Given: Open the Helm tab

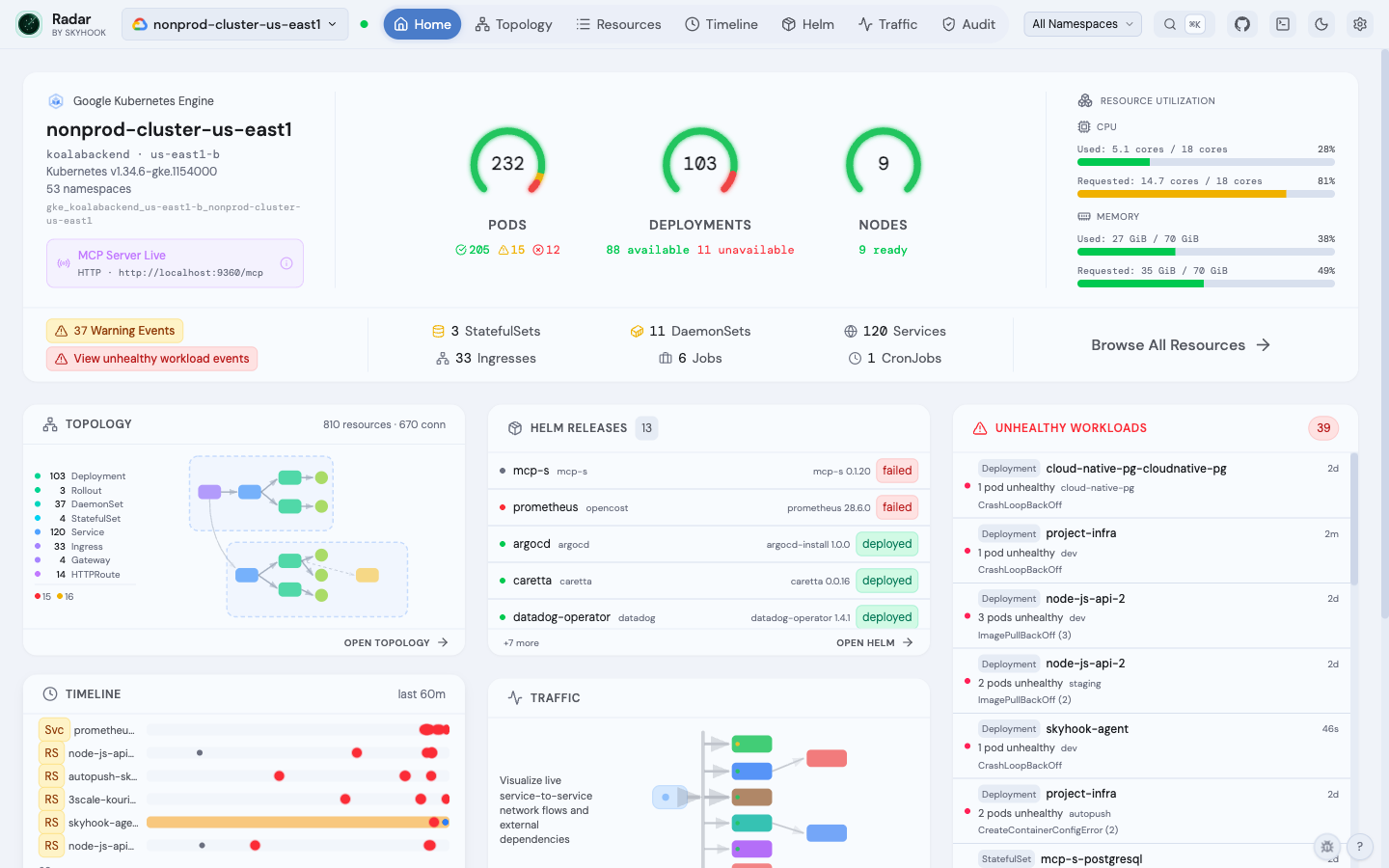Looking at the screenshot, I should 807,24.
